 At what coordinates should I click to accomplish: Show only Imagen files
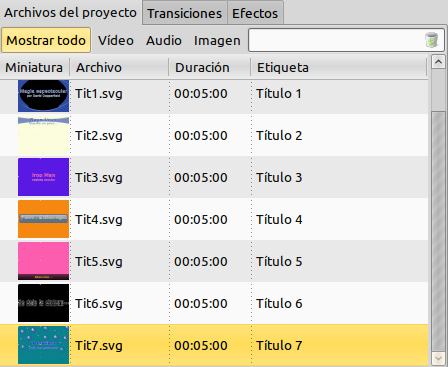click(217, 40)
